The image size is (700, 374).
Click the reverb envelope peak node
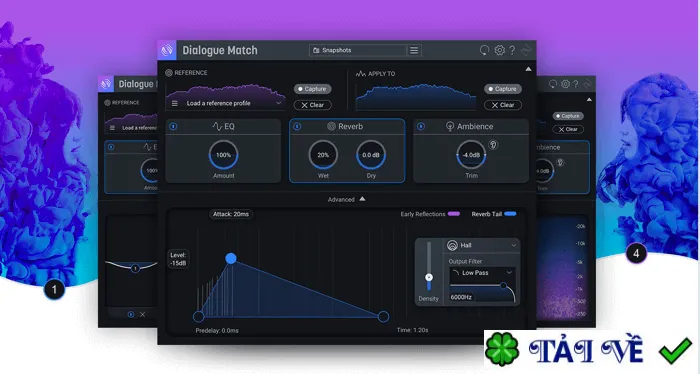231,258
